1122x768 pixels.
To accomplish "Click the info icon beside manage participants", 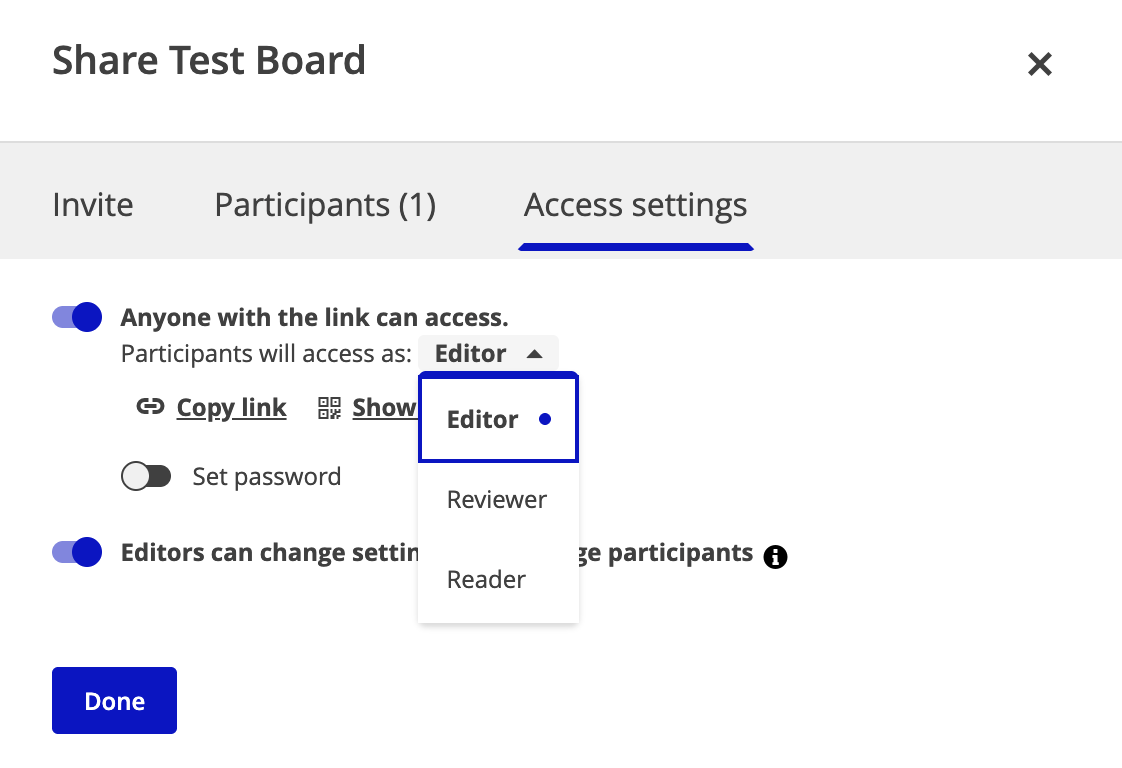I will [775, 557].
